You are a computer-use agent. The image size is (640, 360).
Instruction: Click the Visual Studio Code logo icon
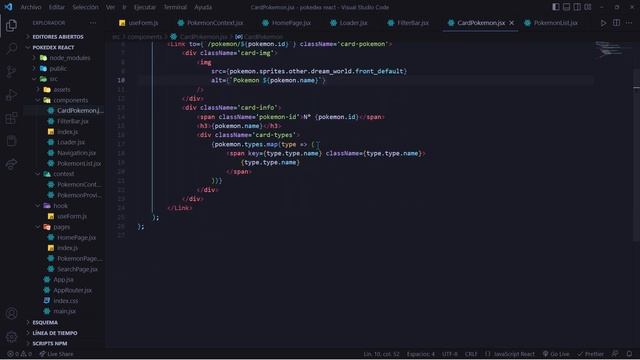[8, 7]
